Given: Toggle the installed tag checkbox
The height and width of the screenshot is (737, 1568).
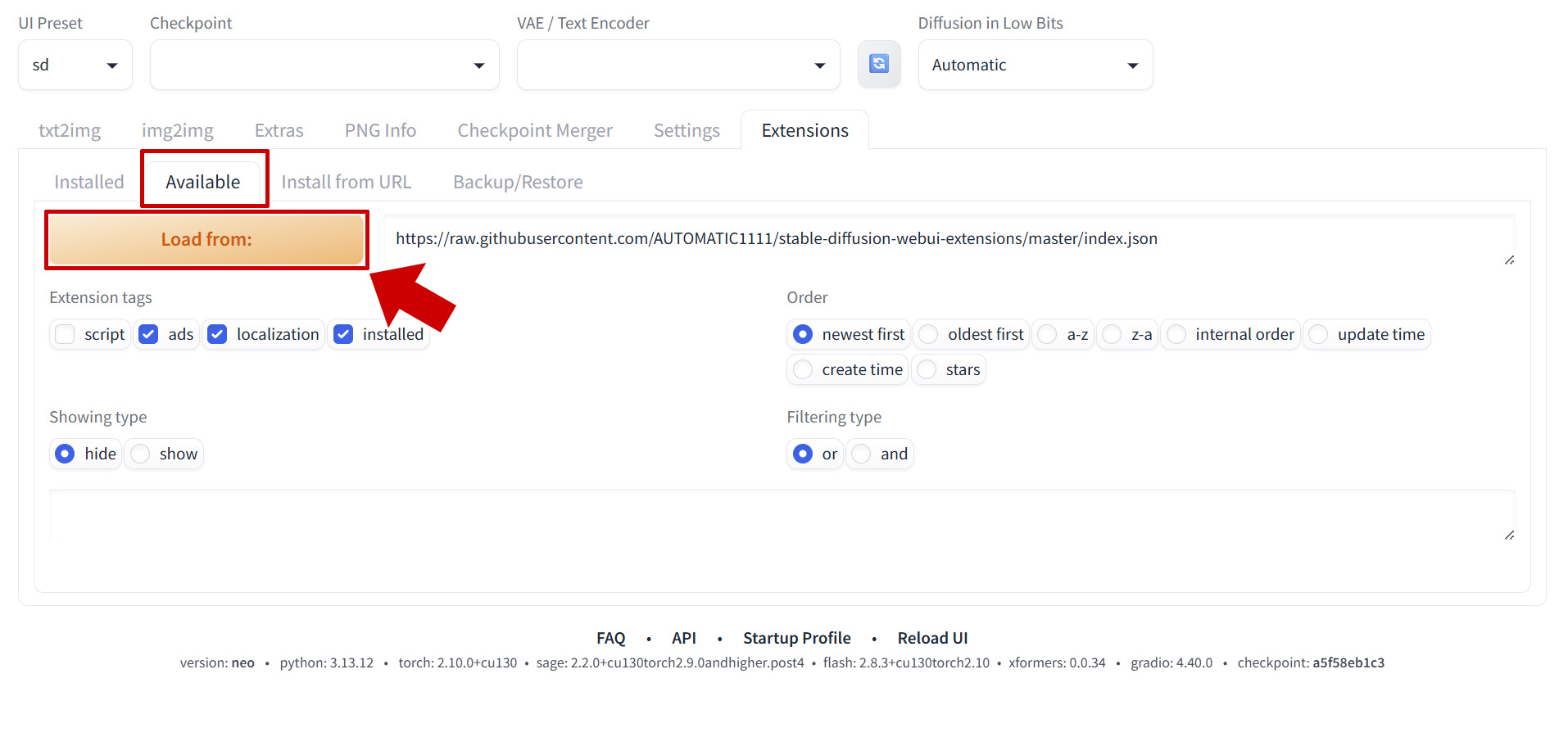Looking at the screenshot, I should (x=344, y=334).
